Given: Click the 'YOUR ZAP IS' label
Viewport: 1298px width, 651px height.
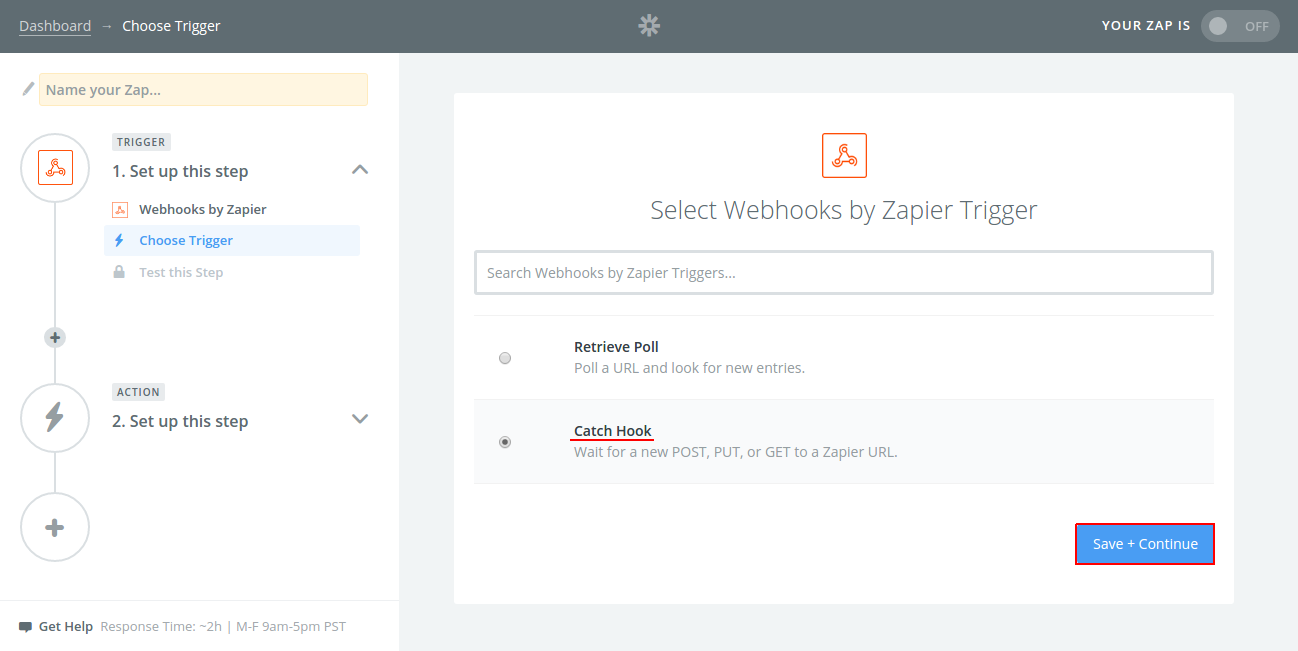Looking at the screenshot, I should pyautogui.click(x=1146, y=26).
